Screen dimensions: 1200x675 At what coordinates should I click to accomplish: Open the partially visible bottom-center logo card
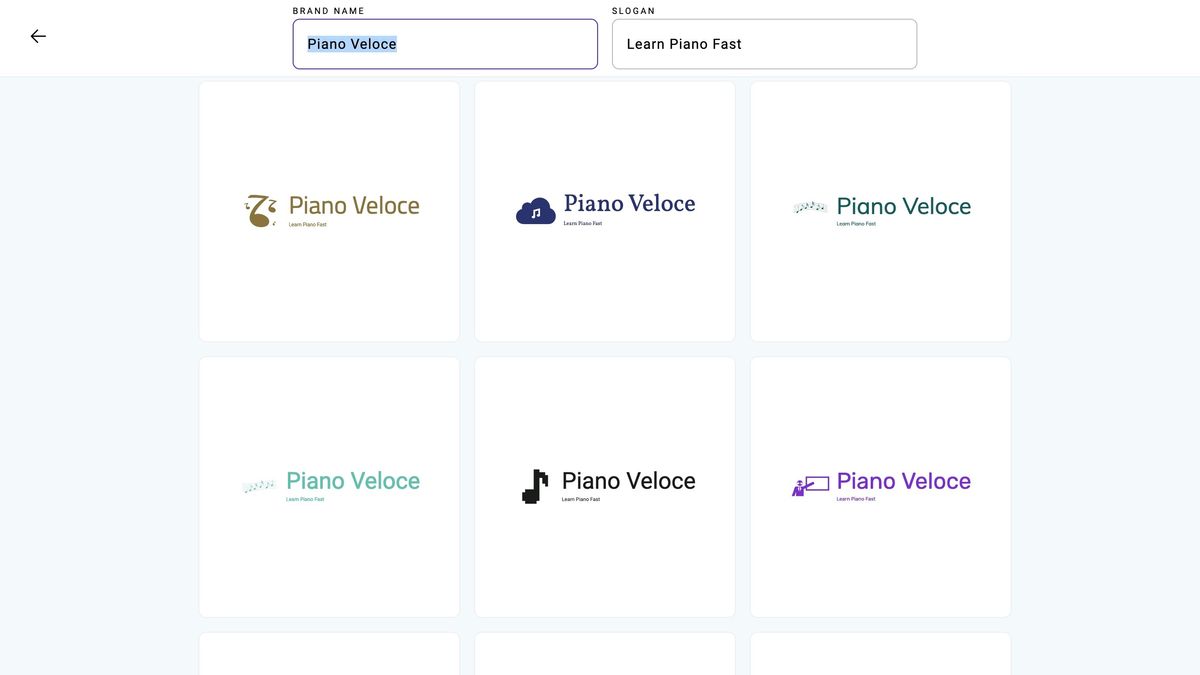(x=605, y=654)
